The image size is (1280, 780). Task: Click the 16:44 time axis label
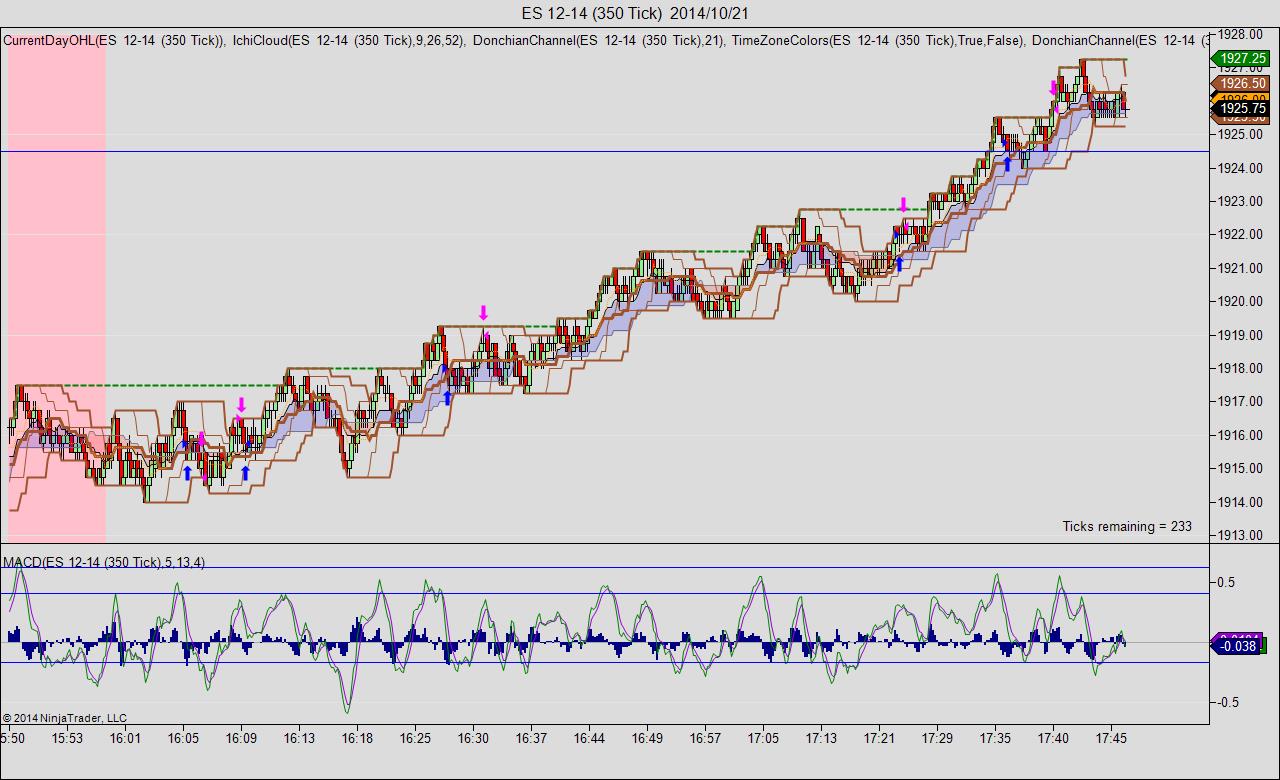click(x=589, y=738)
